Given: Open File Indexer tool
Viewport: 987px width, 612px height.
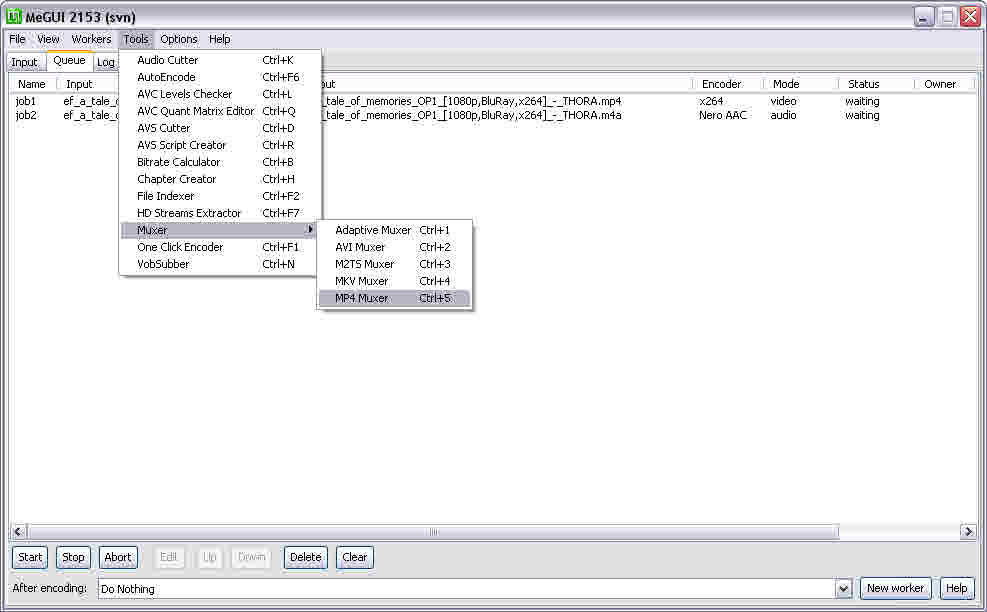Looking at the screenshot, I should coord(219,196).
